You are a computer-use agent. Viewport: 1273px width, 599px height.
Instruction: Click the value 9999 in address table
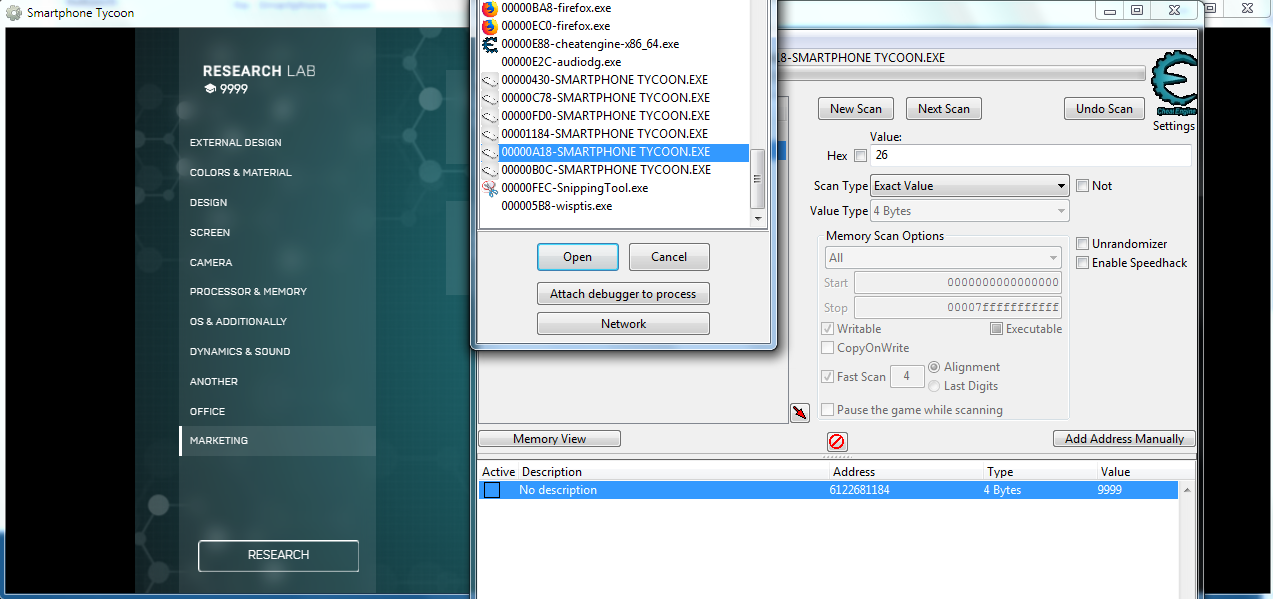1109,490
